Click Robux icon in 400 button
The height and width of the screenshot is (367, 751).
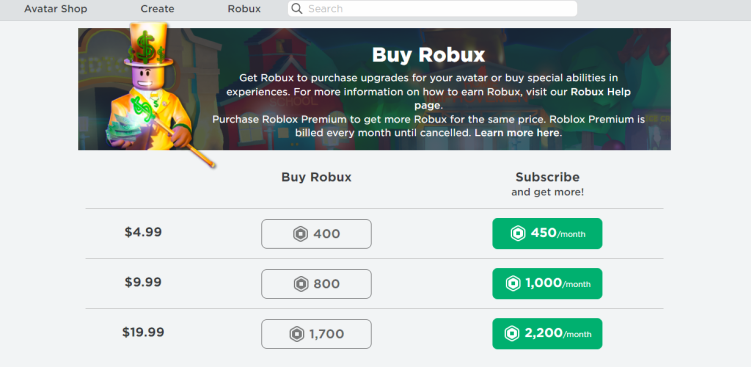(300, 234)
